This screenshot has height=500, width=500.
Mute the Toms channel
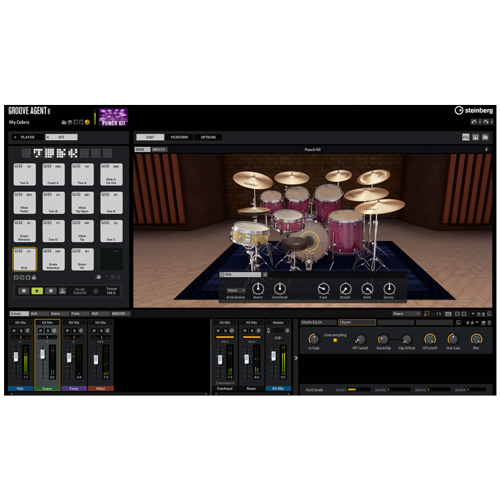68,331
